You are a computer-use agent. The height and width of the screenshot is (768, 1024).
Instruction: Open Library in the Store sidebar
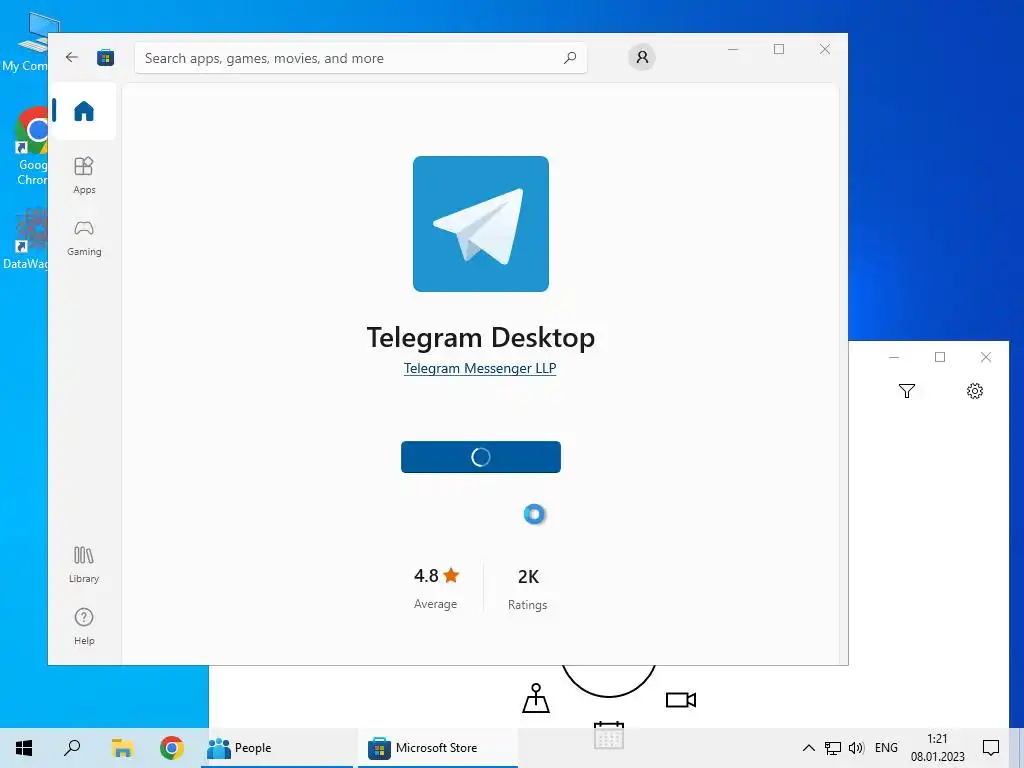click(x=84, y=564)
